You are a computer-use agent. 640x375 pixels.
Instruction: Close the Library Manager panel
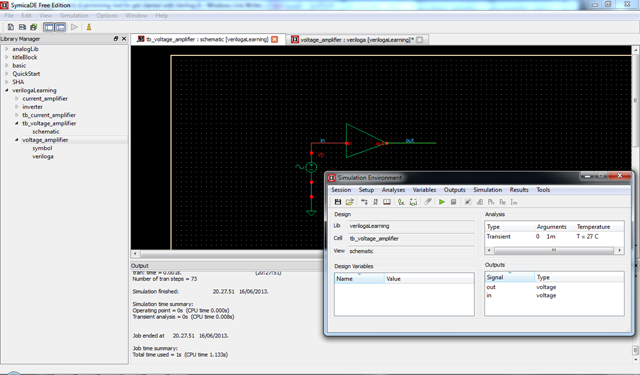tap(124, 39)
